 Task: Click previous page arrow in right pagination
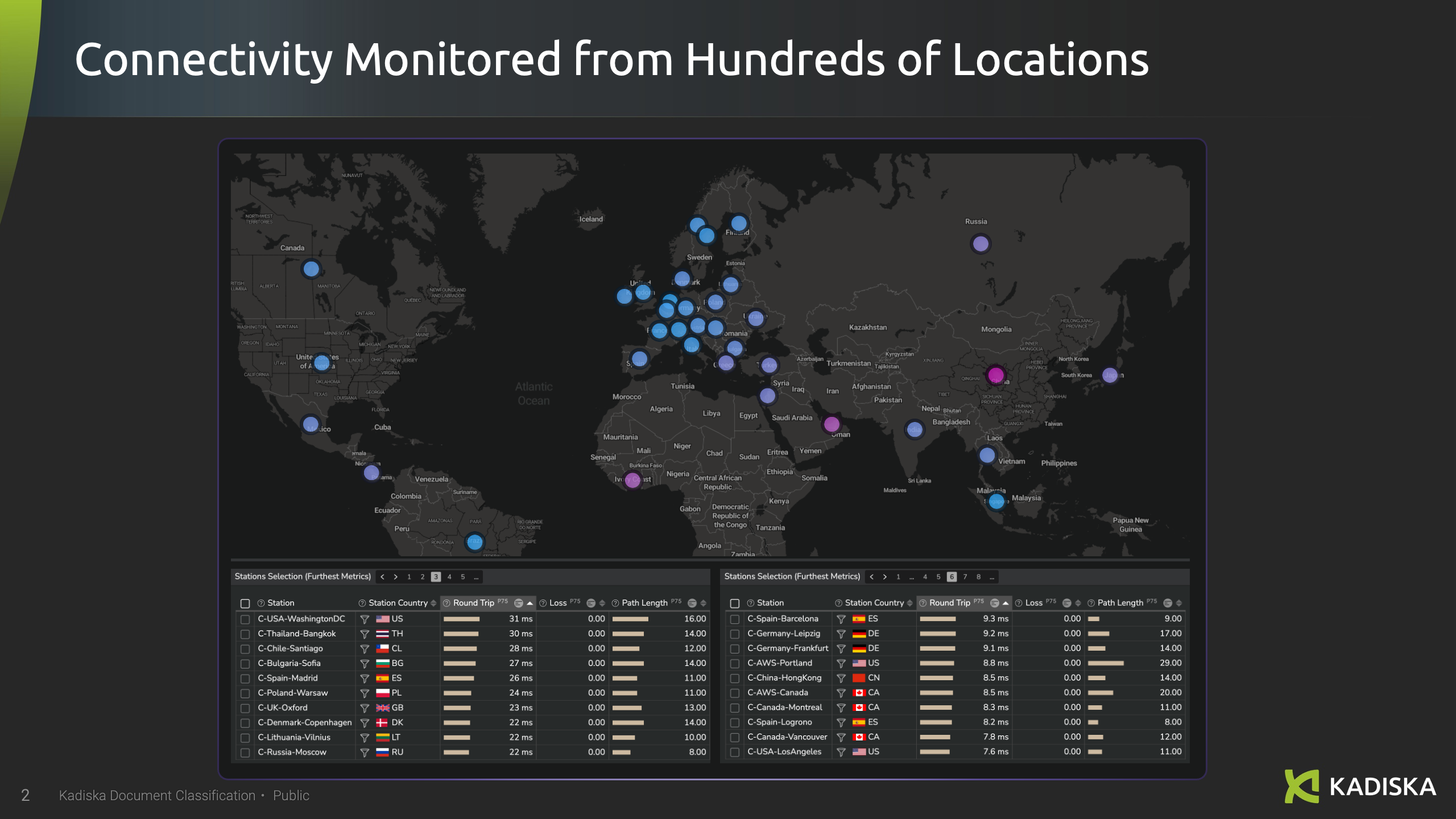tap(871, 577)
